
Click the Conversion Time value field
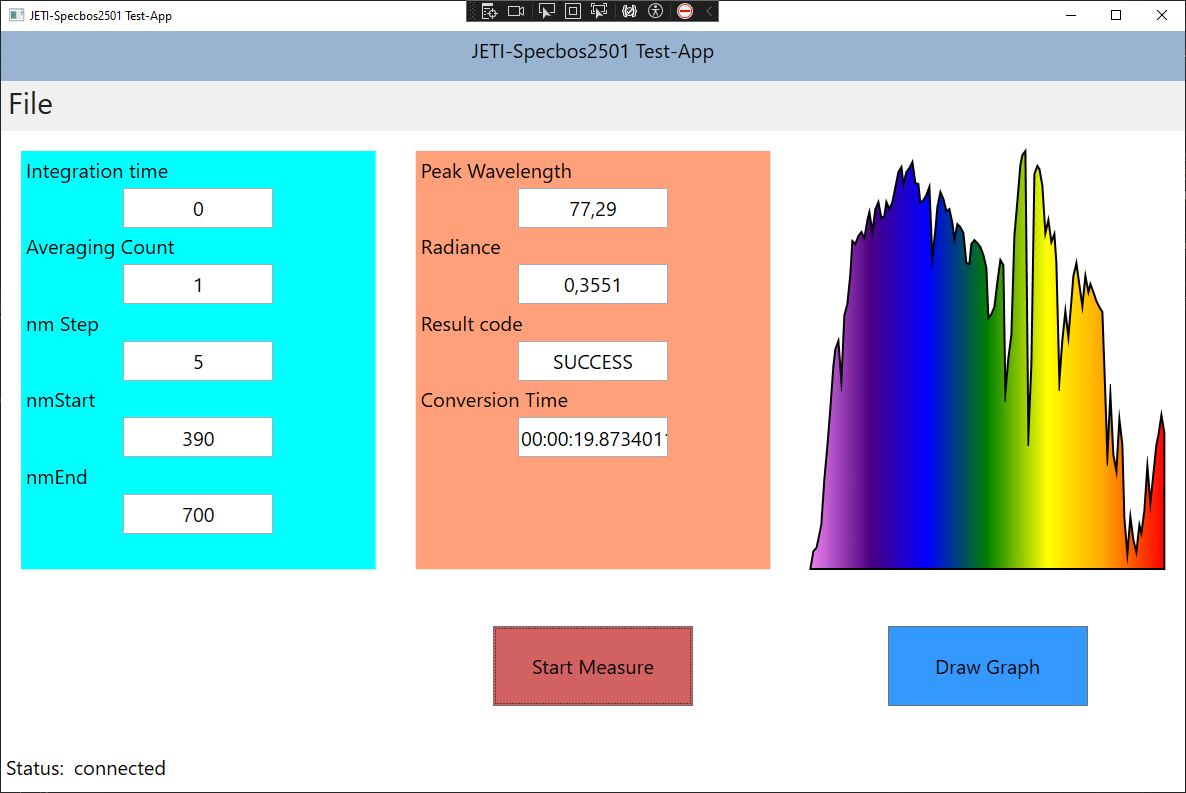(593, 437)
